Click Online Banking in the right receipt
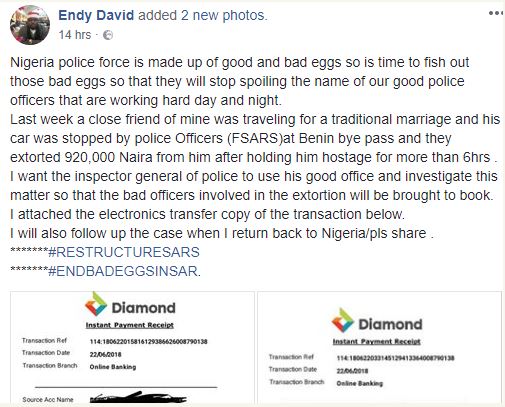The width and height of the screenshot is (505, 407). click(x=360, y=383)
